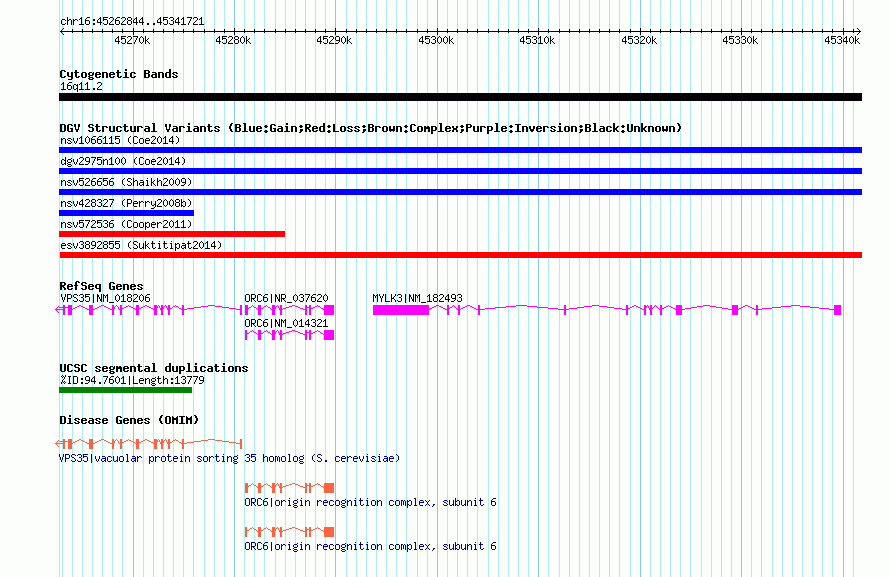The height and width of the screenshot is (577, 890).
Task: Select the large first exon block of MYLK3
Action: 401,310
